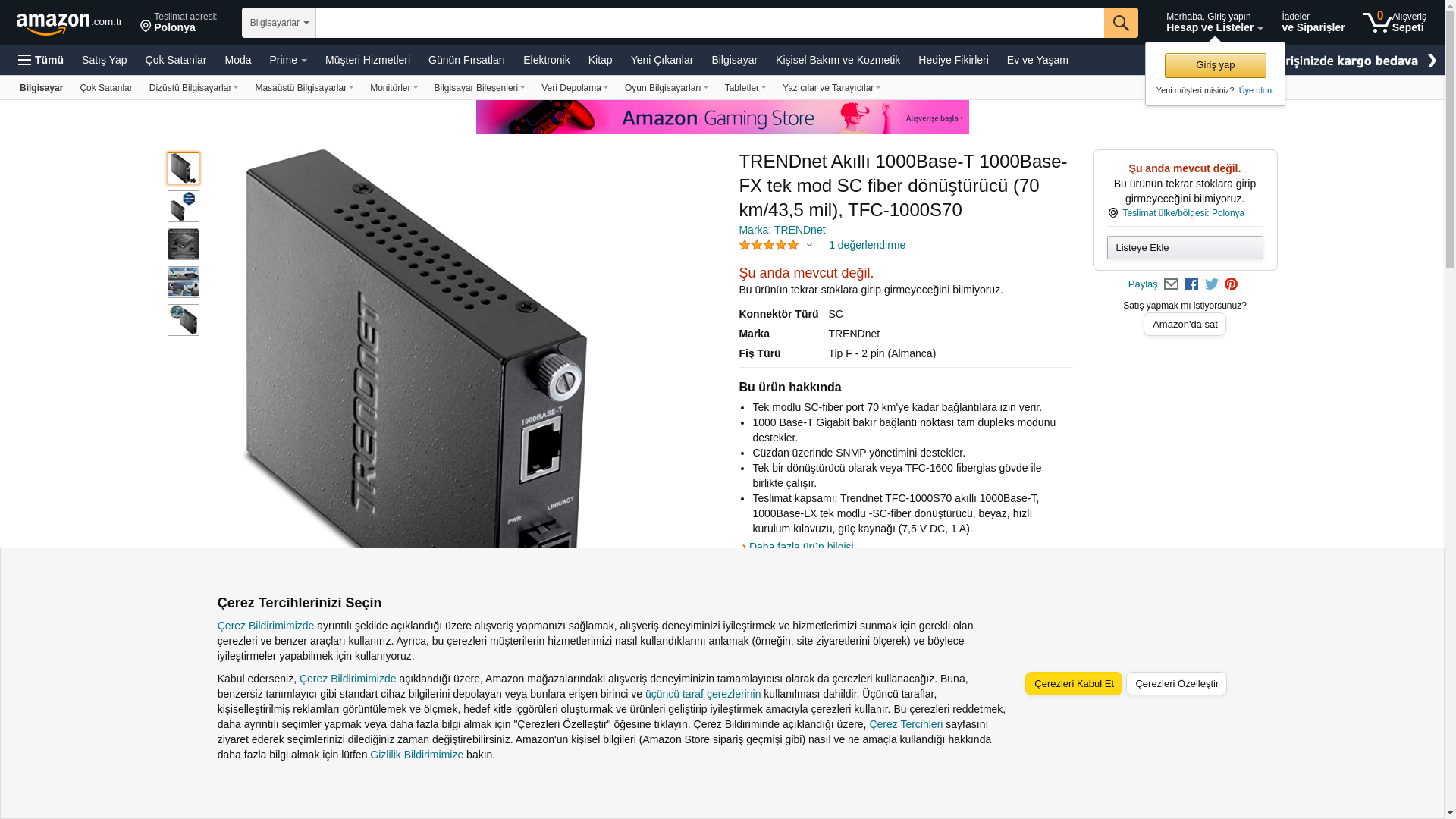Open Veri Depolama submenu

[575, 88]
